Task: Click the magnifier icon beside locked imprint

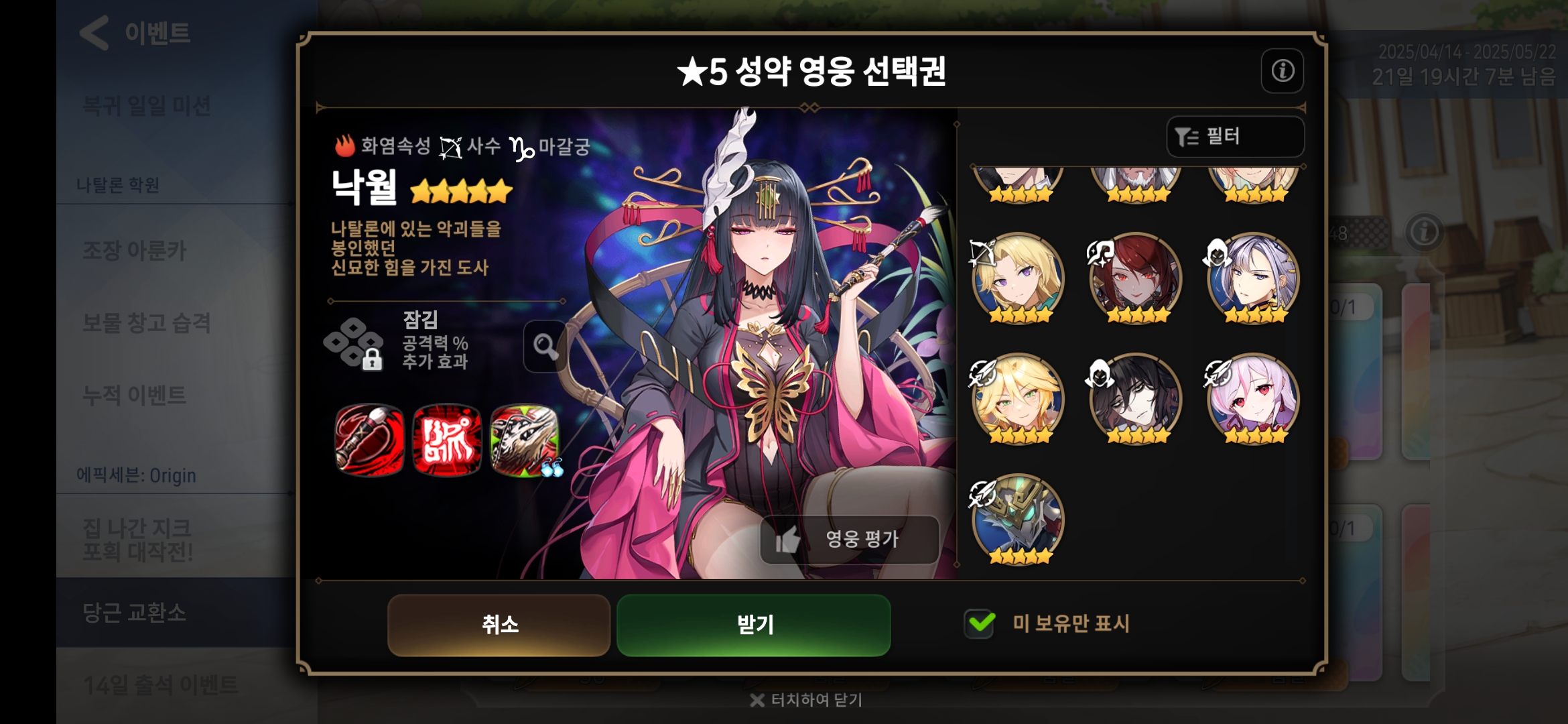Action: pos(545,346)
